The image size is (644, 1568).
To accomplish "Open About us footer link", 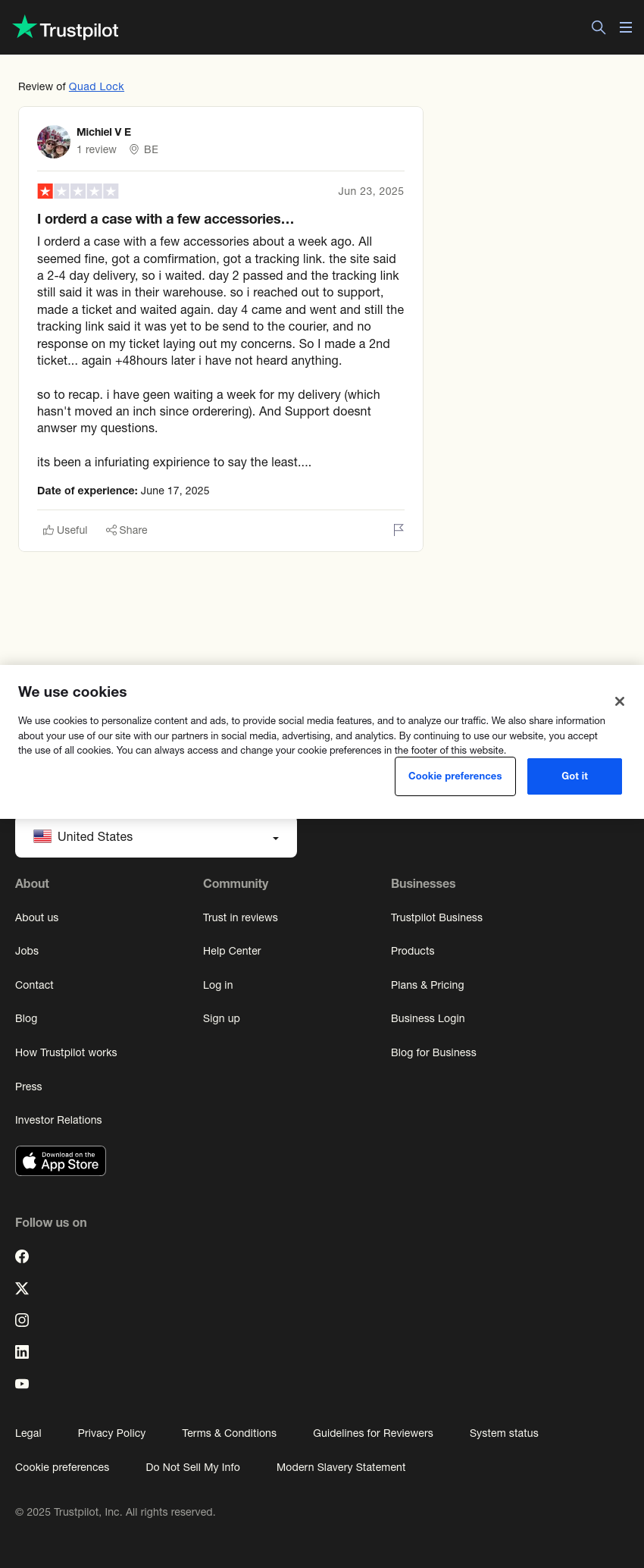I will (36, 917).
